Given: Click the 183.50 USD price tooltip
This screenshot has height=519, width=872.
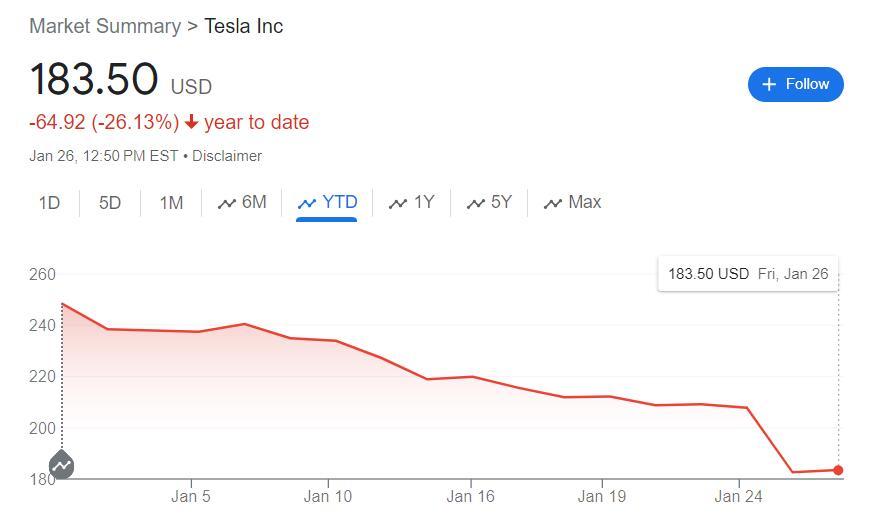Looking at the screenshot, I should pyautogui.click(x=748, y=273).
